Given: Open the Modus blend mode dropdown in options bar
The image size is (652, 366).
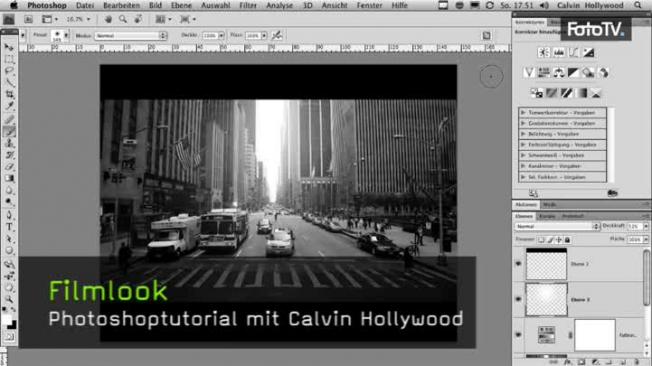Looking at the screenshot, I should click(131, 36).
